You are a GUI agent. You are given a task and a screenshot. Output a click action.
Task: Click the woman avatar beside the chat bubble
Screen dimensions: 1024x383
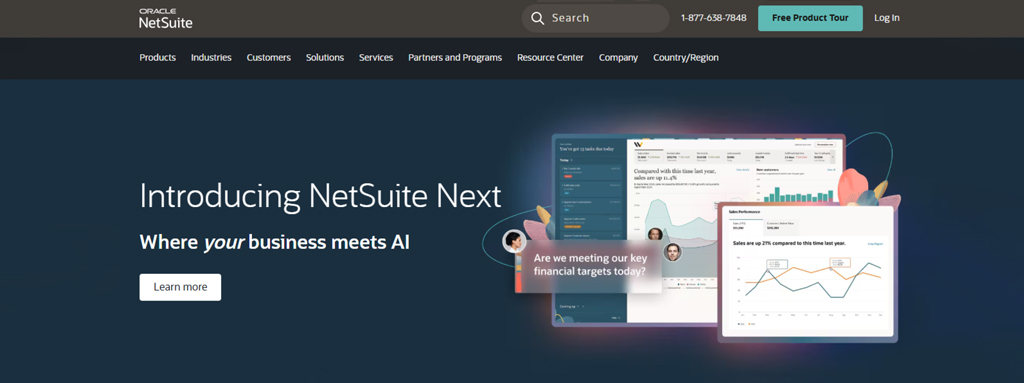tap(514, 241)
